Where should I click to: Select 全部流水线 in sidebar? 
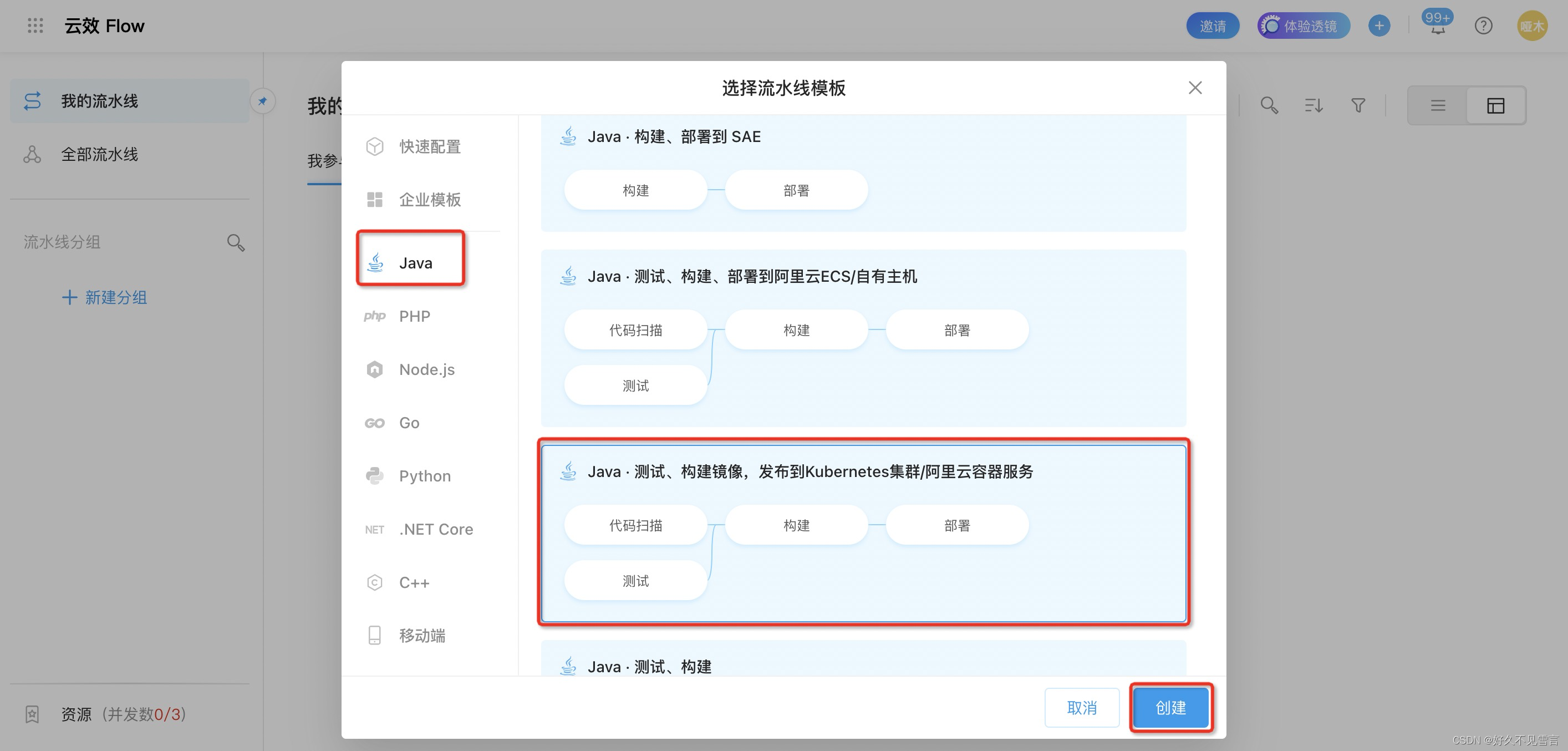(130, 155)
